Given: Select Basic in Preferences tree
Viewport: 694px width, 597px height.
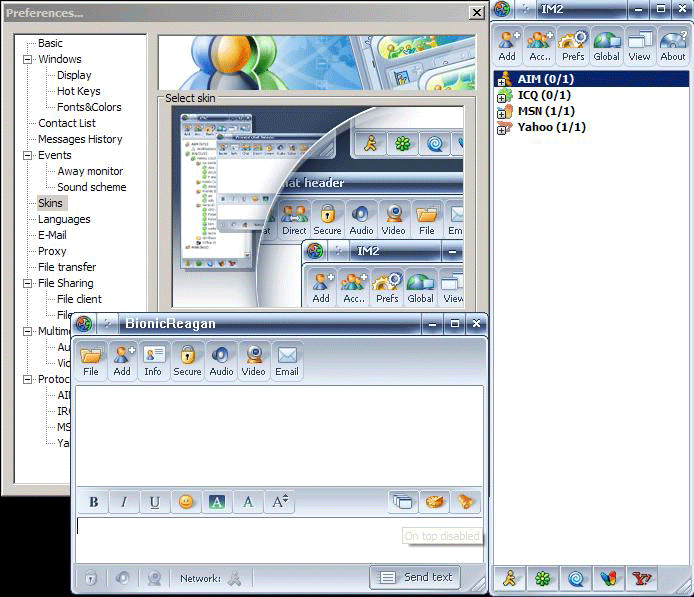Looking at the screenshot, I should (50, 43).
